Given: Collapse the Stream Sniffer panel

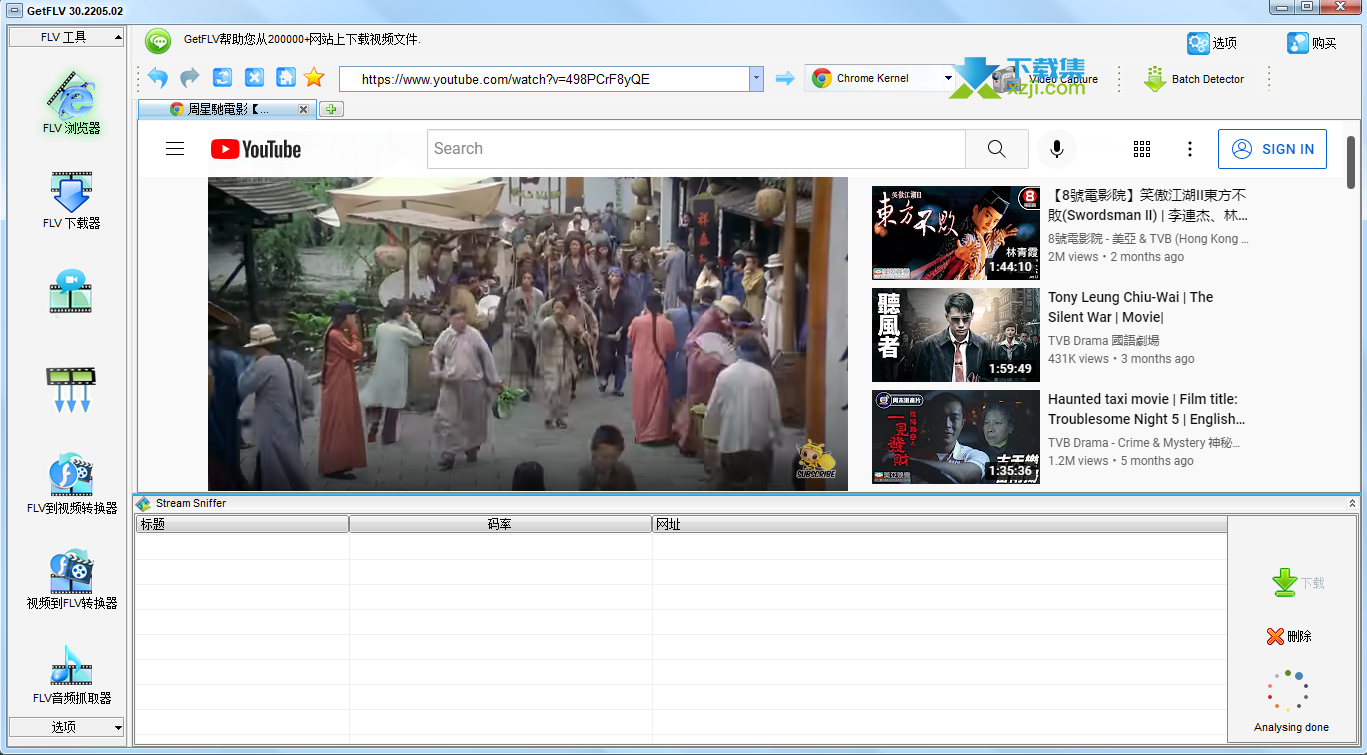Looking at the screenshot, I should click(x=1353, y=503).
